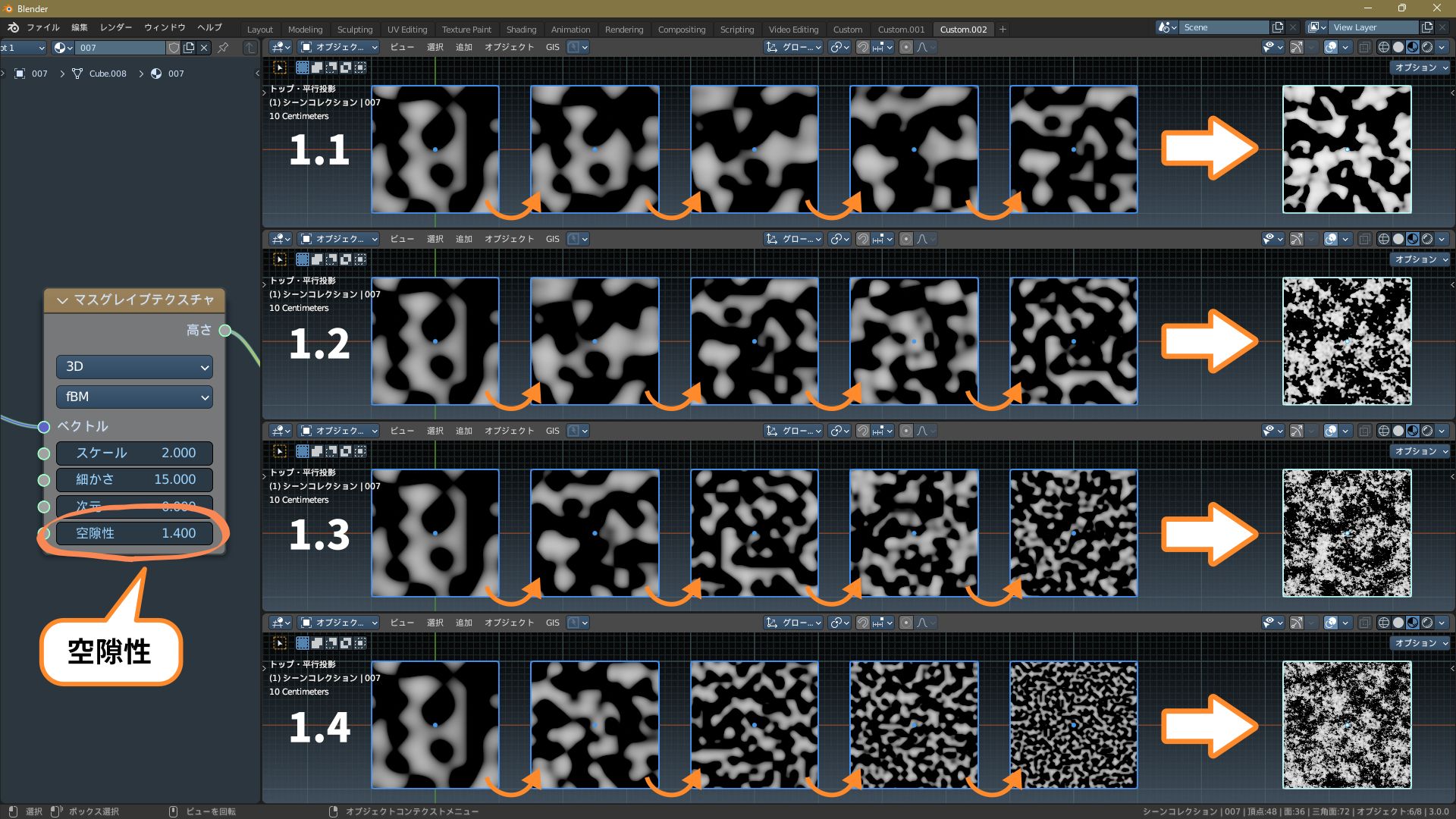The width and height of the screenshot is (1456, 819).
Task: Open オプション dropdown in third viewport
Action: click(x=1421, y=451)
